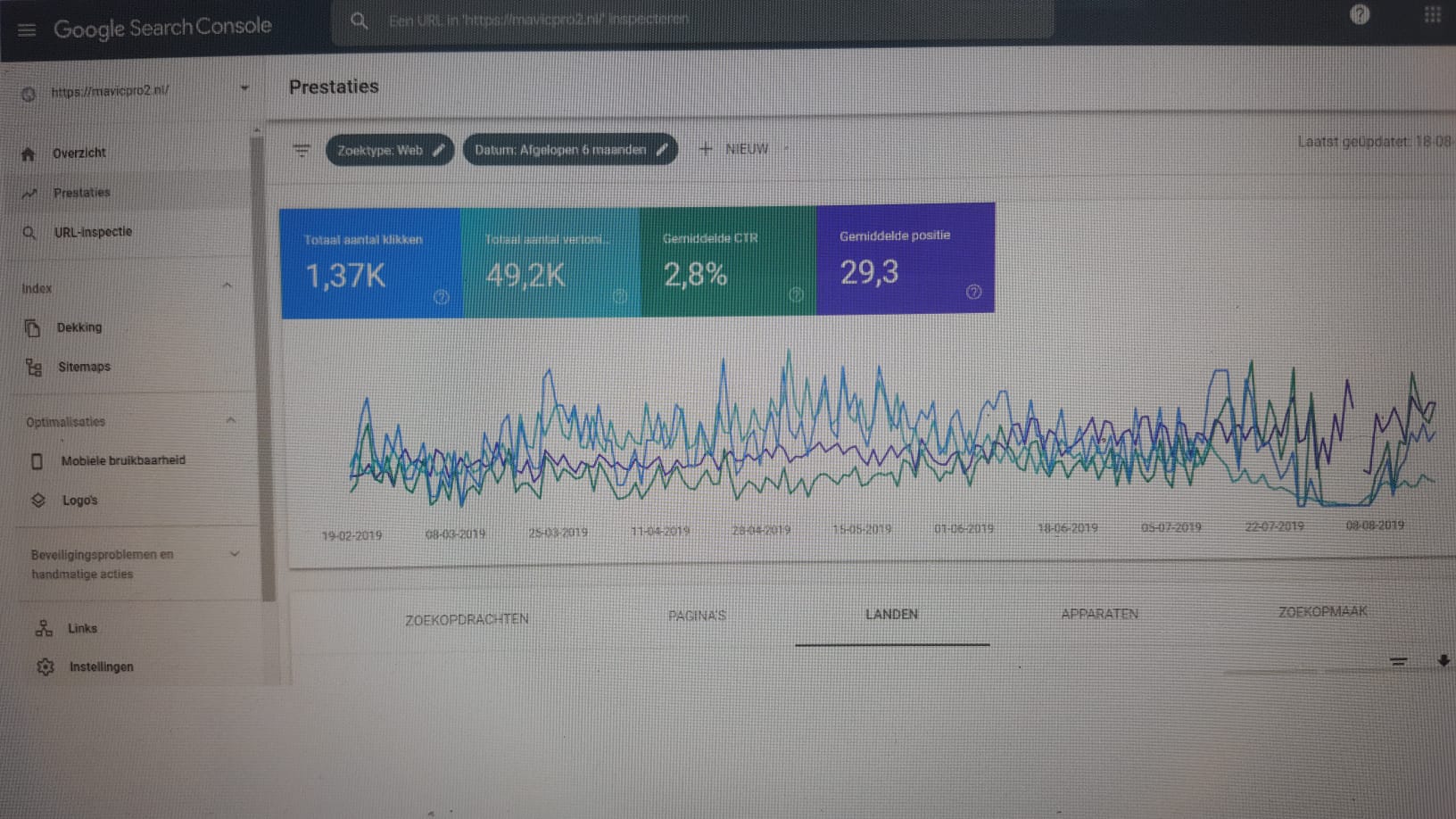Click the URL-inspectie magnifier icon
The image size is (1456, 819).
tap(29, 233)
